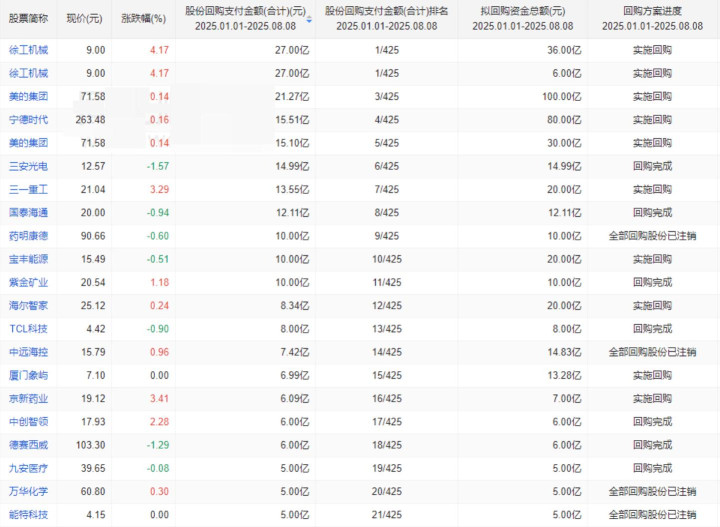Click the 回购方案进度 column header
Viewport: 720px width, 527px height.
tap(652, 18)
